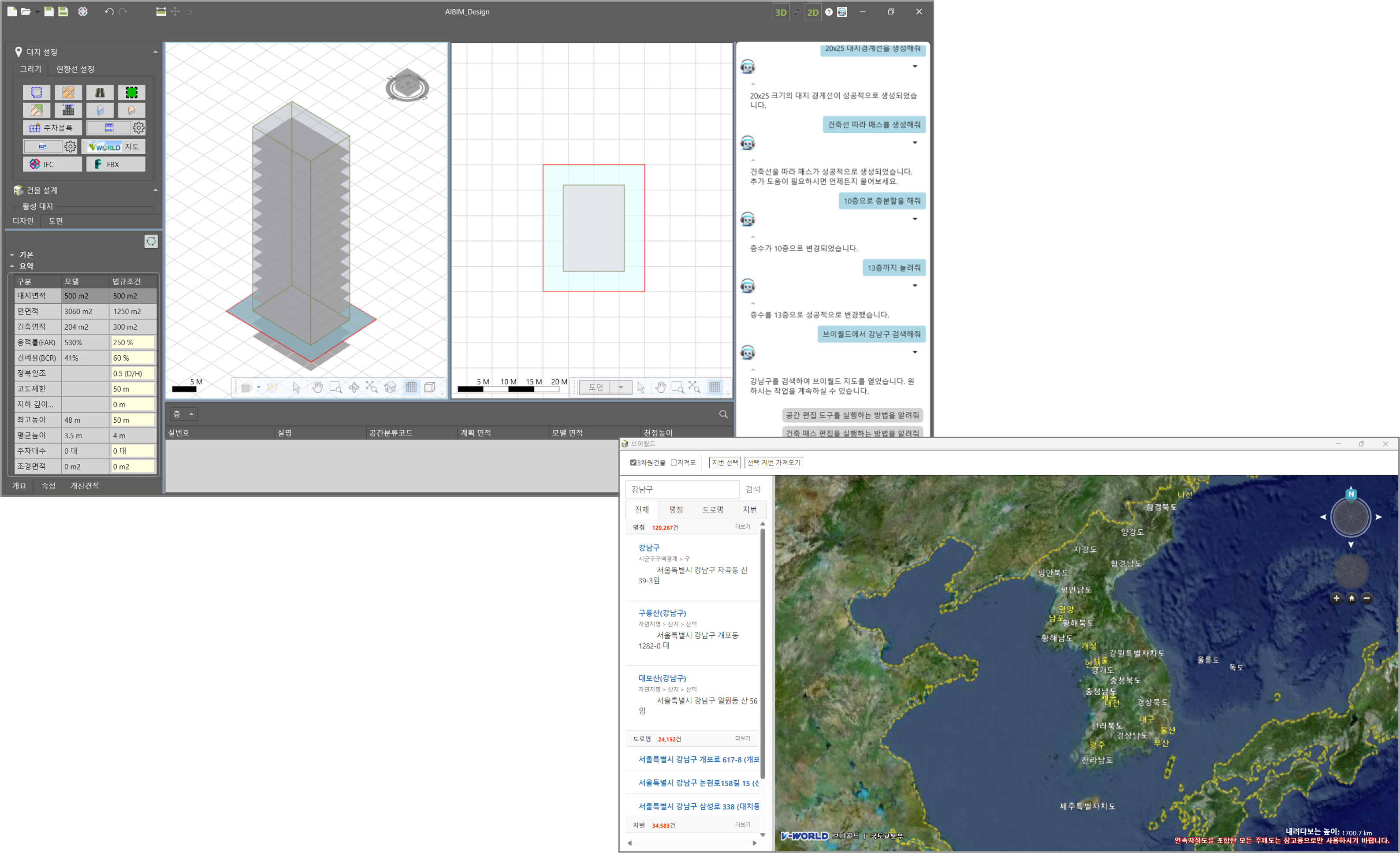Click the home view icon in 3D toolbar
The image size is (1400, 853).
[x=391, y=387]
